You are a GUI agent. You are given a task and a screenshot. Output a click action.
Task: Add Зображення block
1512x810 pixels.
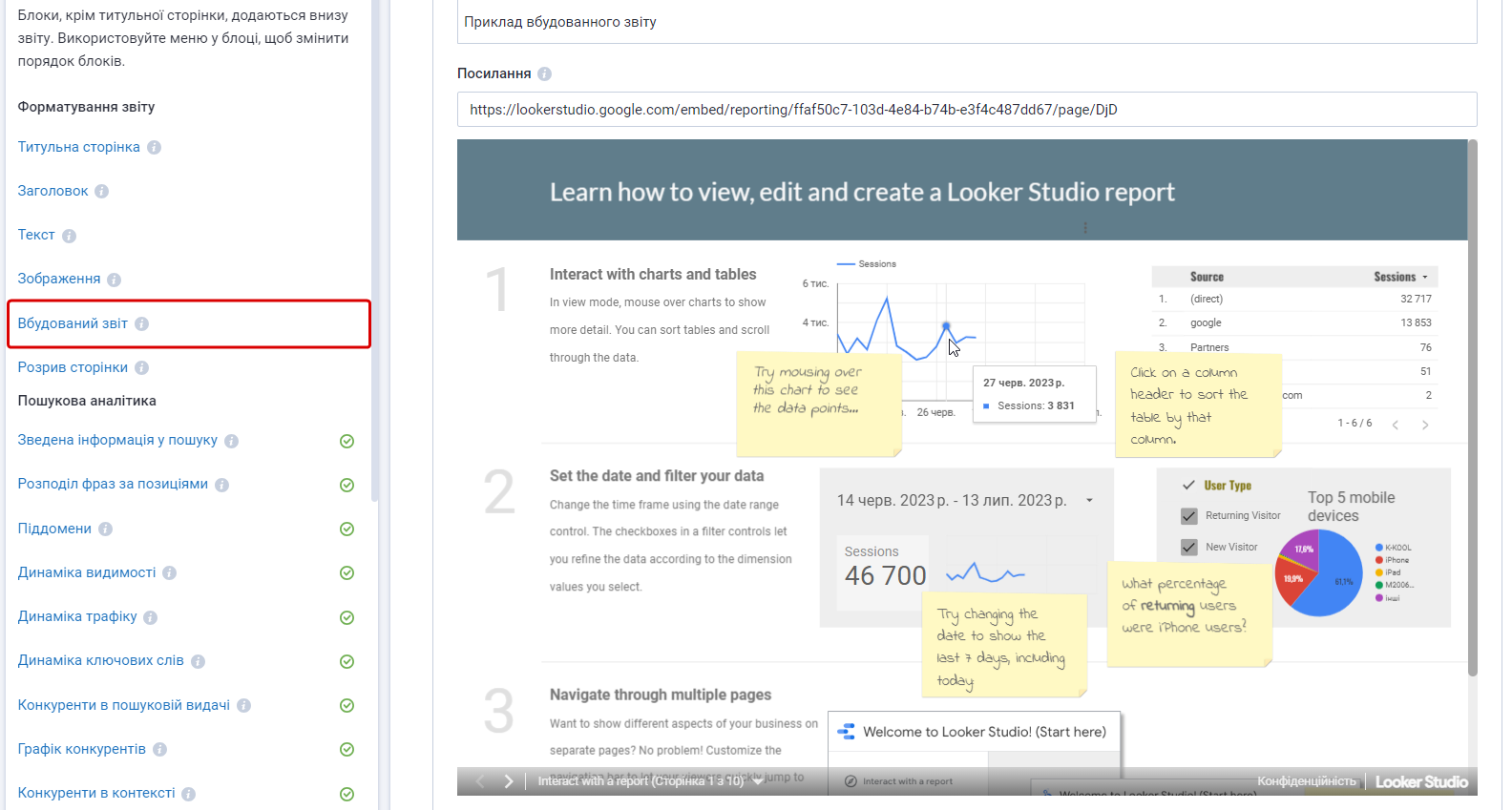(59, 279)
